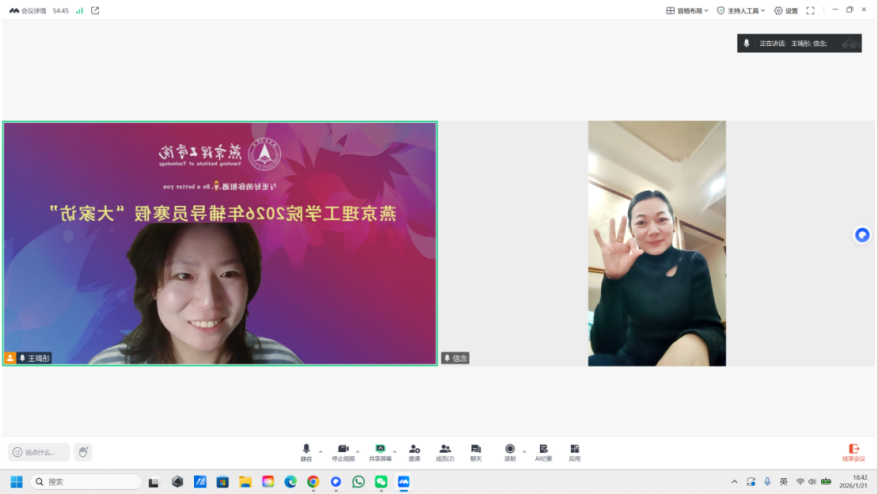Viewport: 878px width, 494px height.
Task: Click the emoji reaction icon beside chat input
Action: (x=83, y=452)
